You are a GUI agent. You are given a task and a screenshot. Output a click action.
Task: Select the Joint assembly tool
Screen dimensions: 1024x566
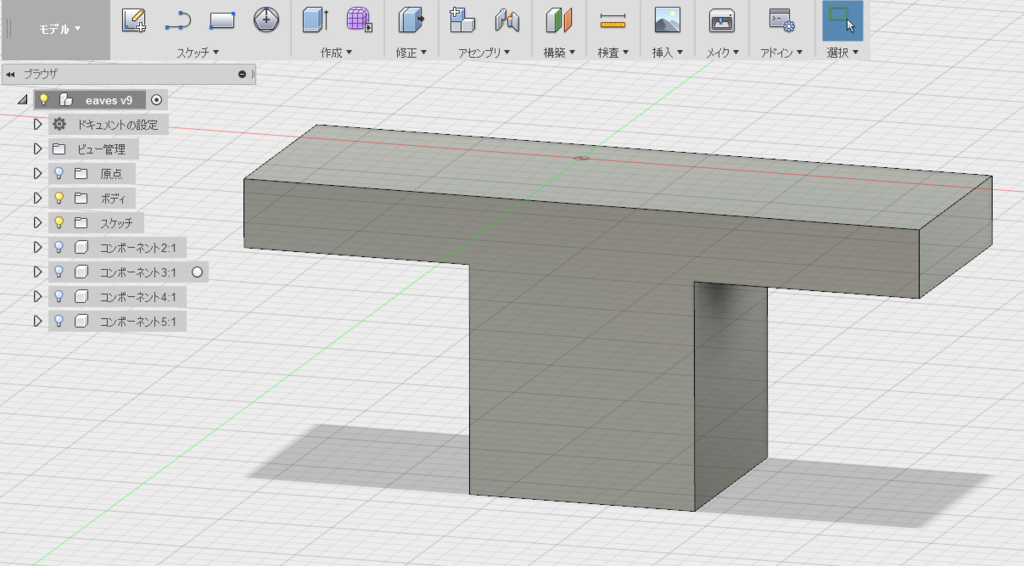click(507, 20)
